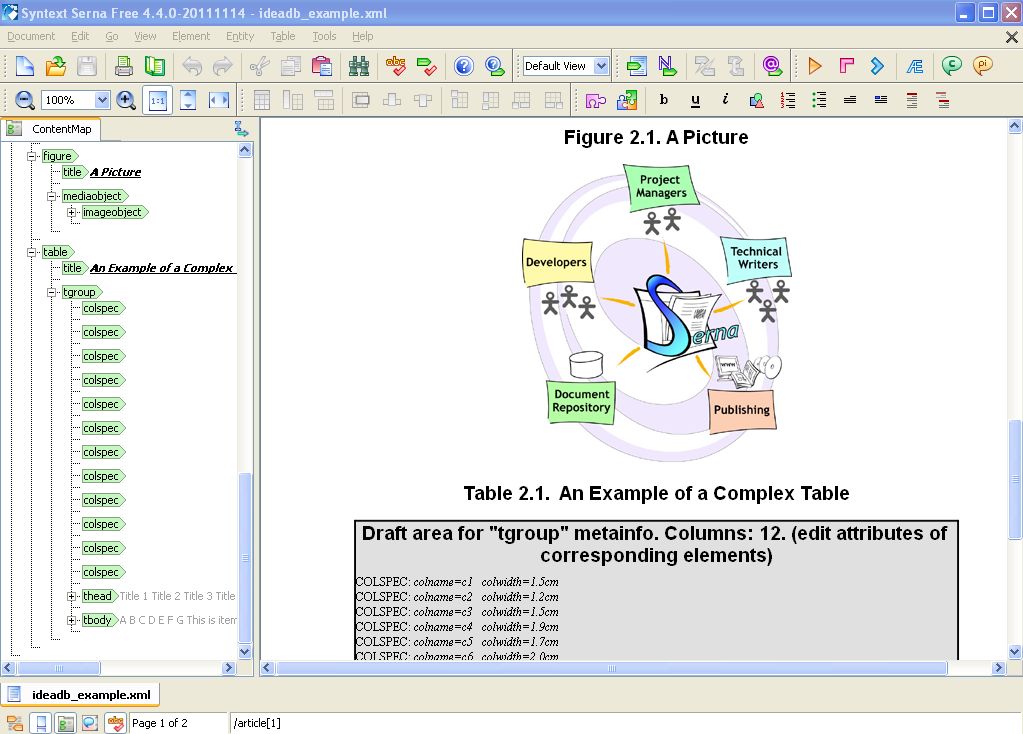Click the spell check icon in status bar
The height and width of the screenshot is (734, 1023).
115,723
